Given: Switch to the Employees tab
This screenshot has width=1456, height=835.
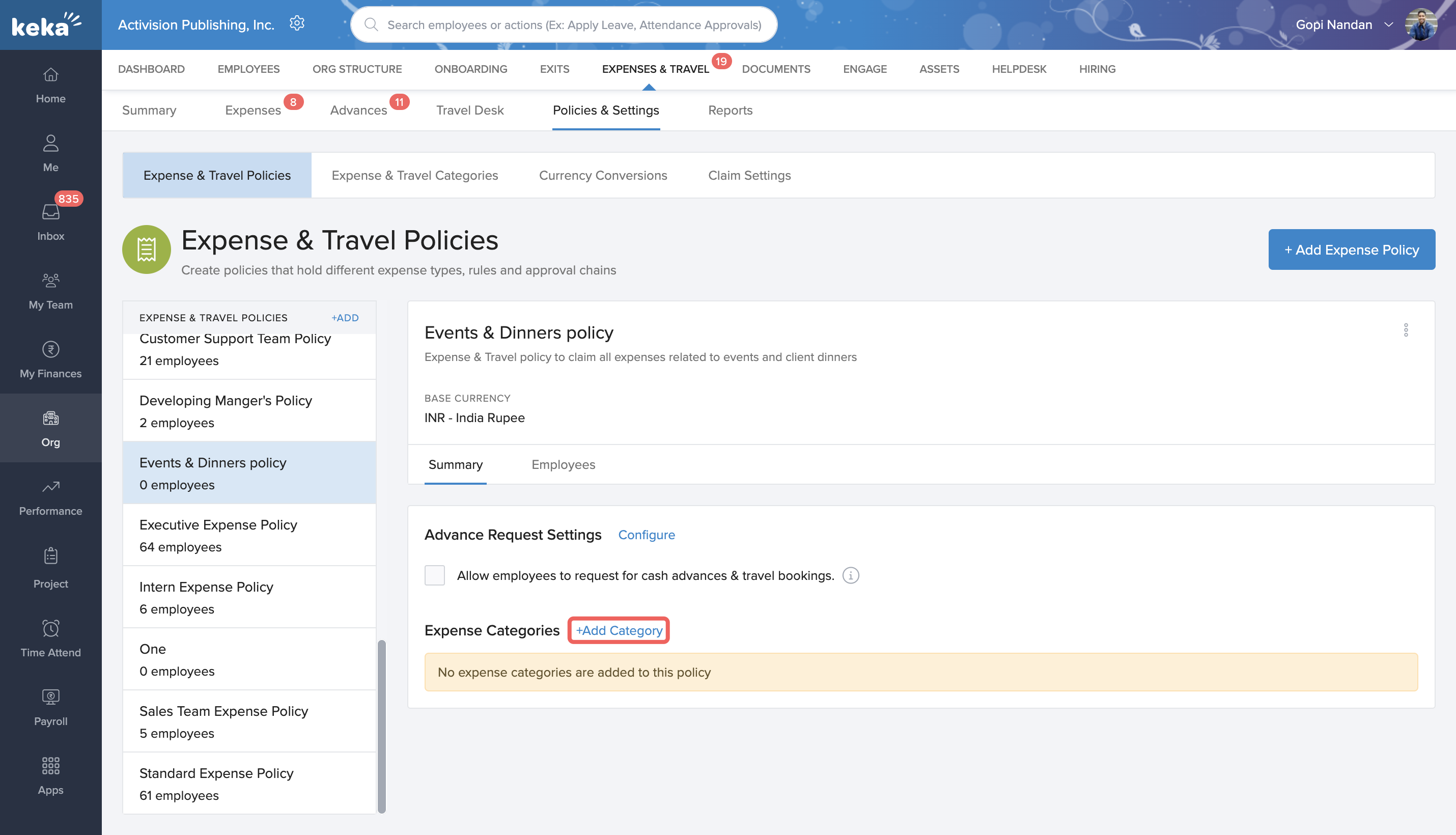Looking at the screenshot, I should [563, 464].
